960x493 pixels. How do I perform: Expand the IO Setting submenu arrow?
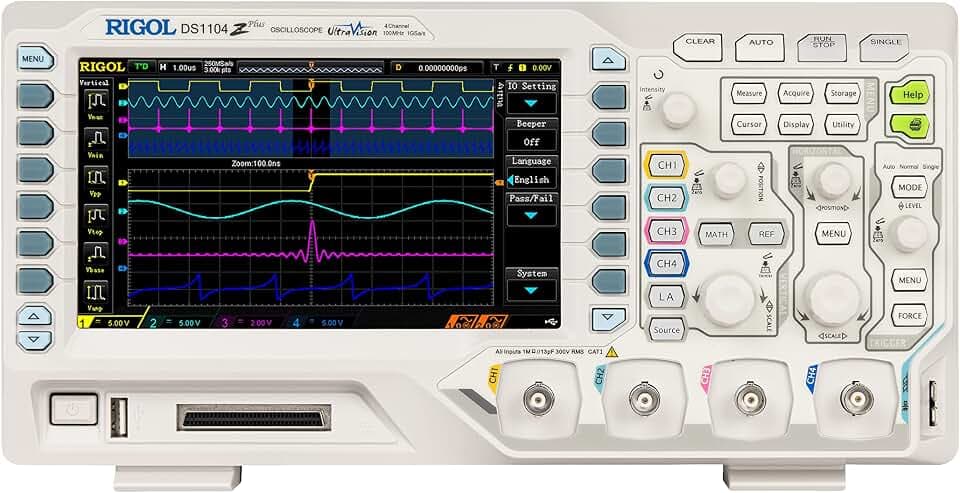pyautogui.click(x=531, y=103)
